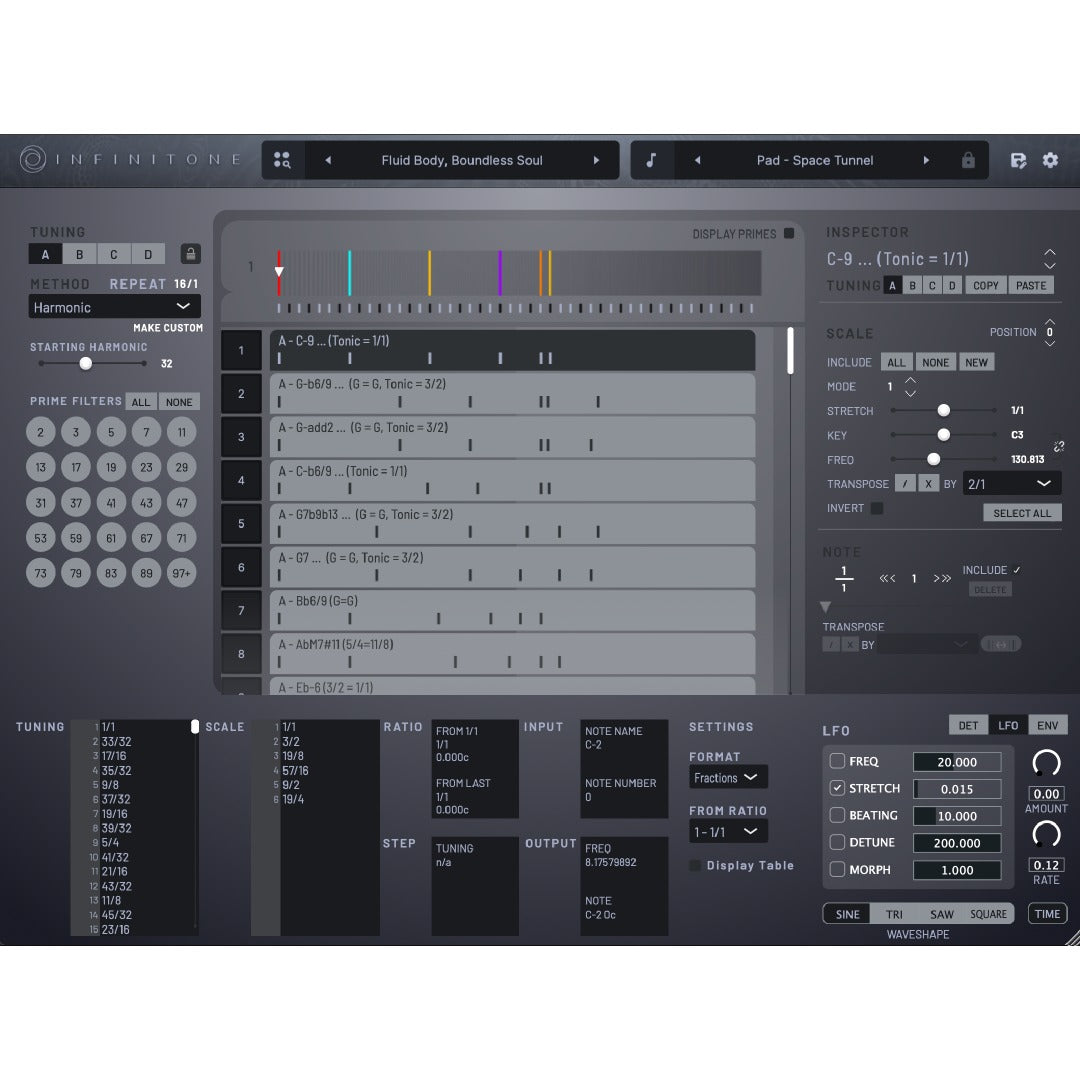Enable the DISPLAY PRIMES checkbox
The width and height of the screenshot is (1080, 1080).
pyautogui.click(x=789, y=233)
